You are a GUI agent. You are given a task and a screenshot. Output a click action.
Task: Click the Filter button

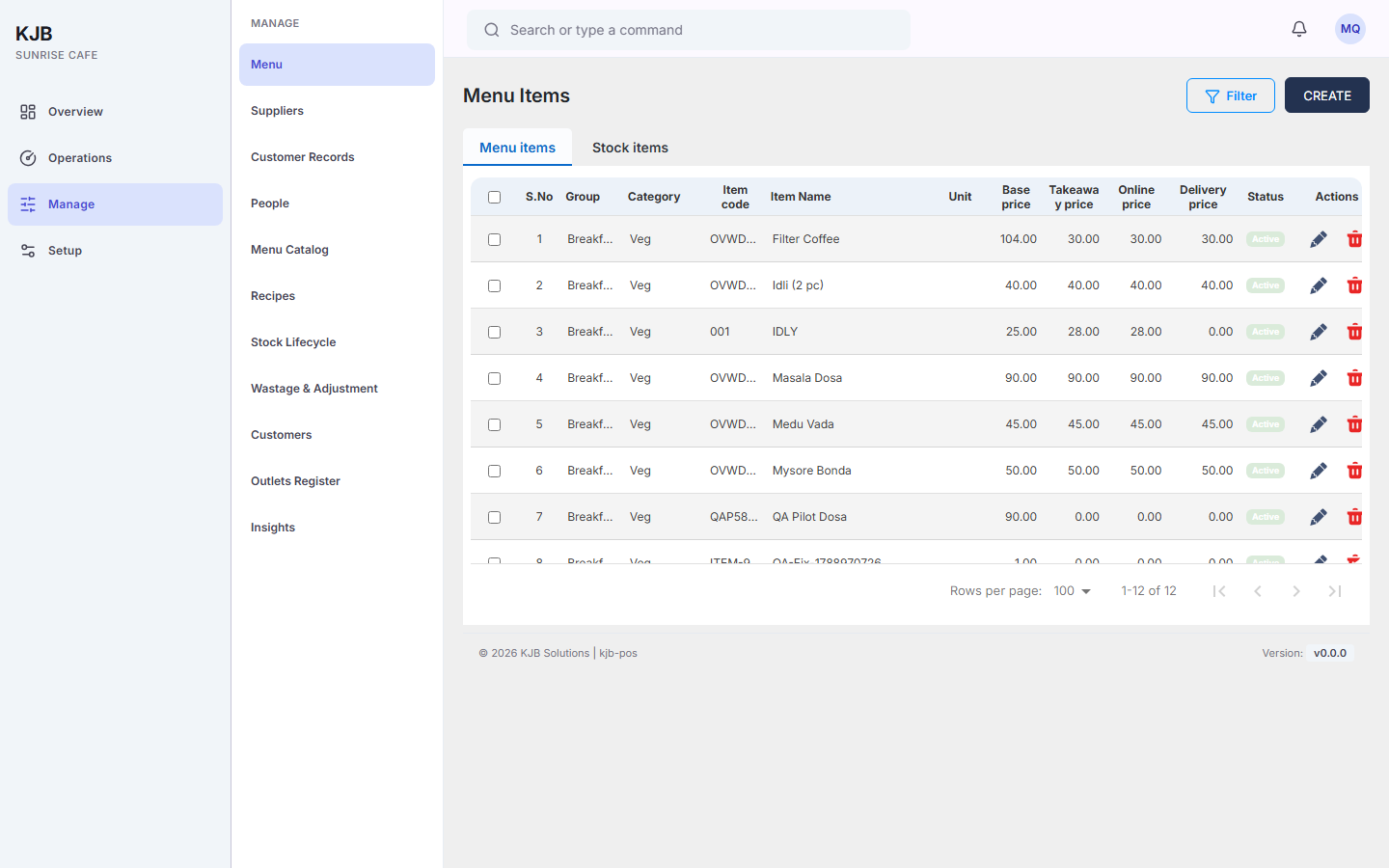[x=1230, y=95]
